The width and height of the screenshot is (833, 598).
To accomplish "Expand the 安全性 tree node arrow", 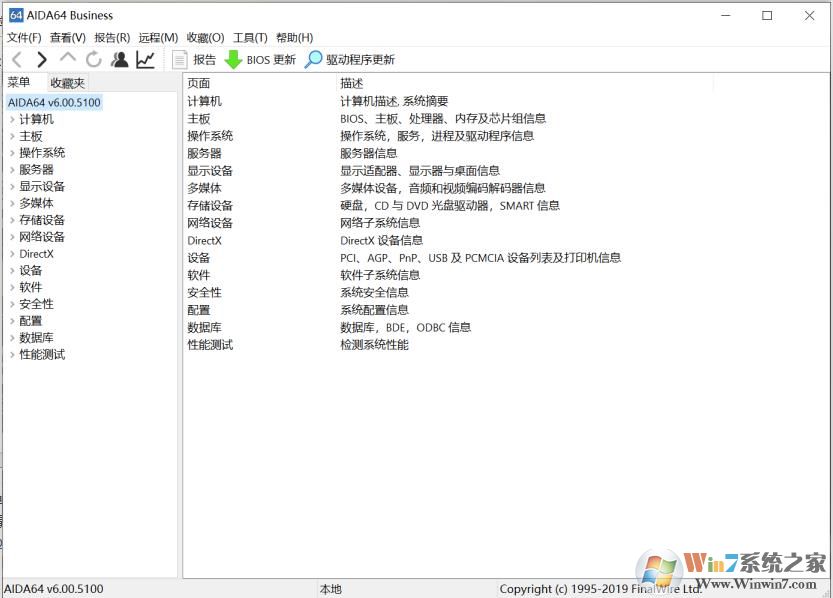I will click(x=12, y=304).
